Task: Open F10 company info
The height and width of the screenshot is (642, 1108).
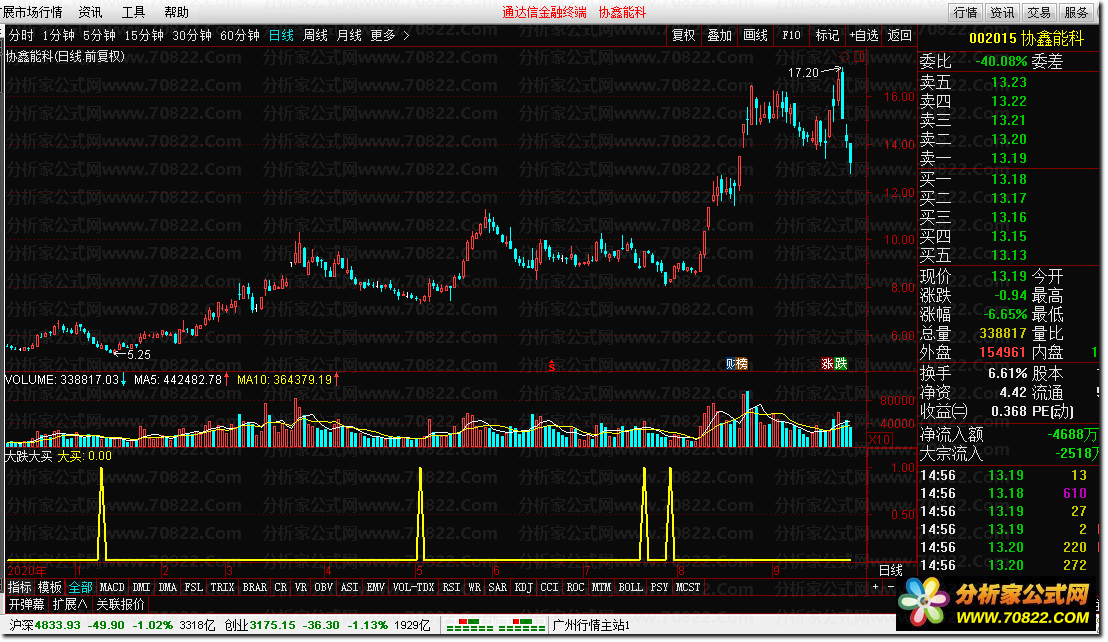Action: (791, 35)
